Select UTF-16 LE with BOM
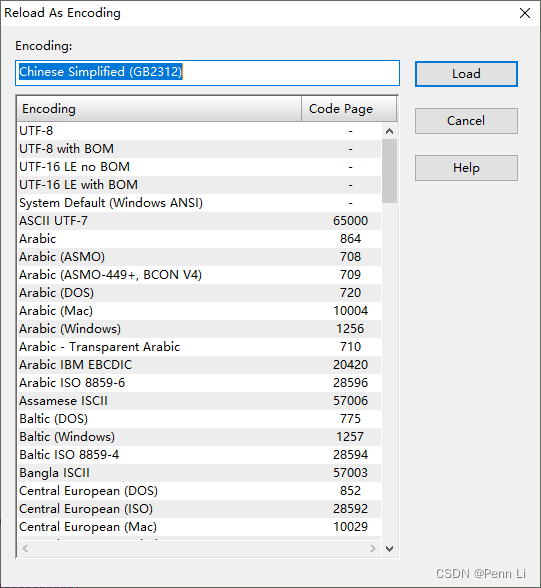The height and width of the screenshot is (588, 541). click(x=199, y=185)
